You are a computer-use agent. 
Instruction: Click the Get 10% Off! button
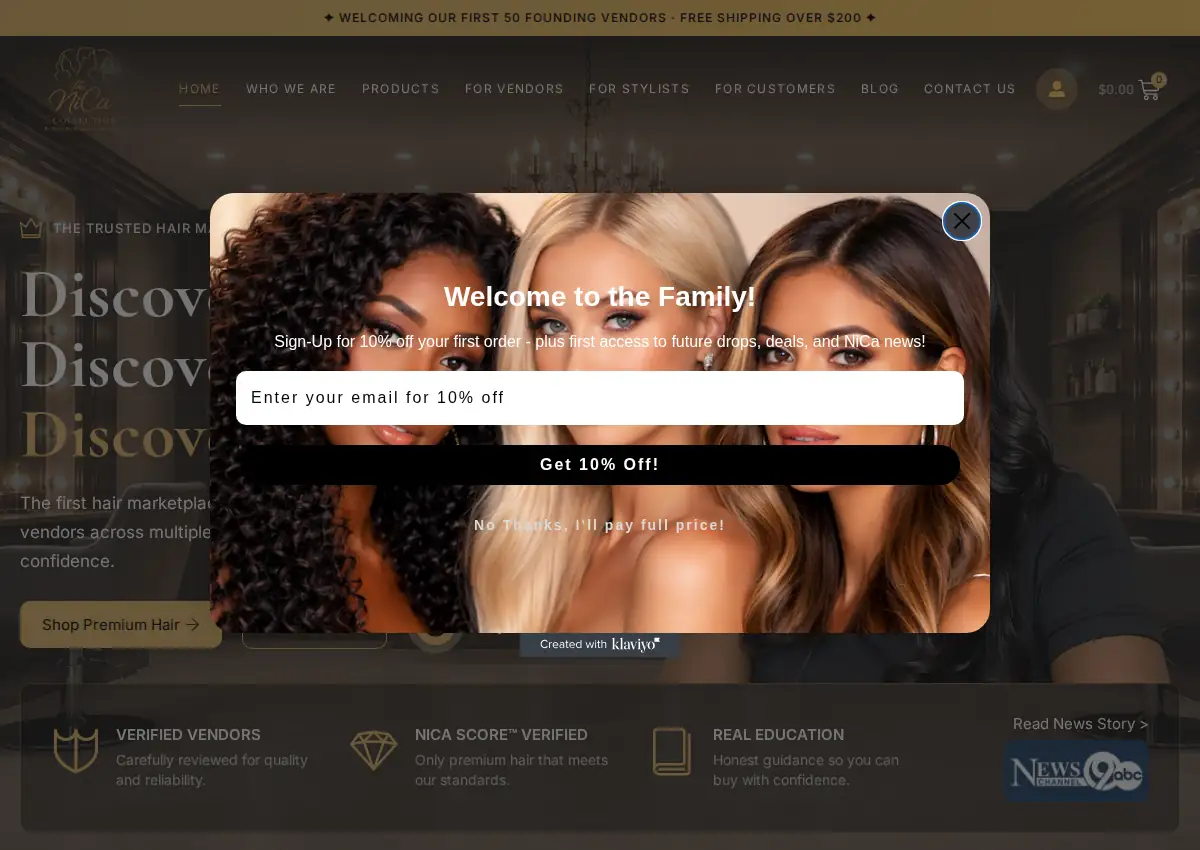600,465
